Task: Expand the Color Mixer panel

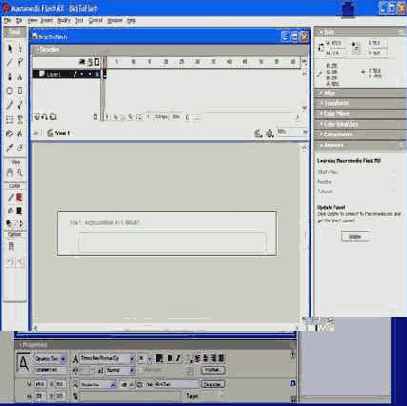Action: click(360, 114)
